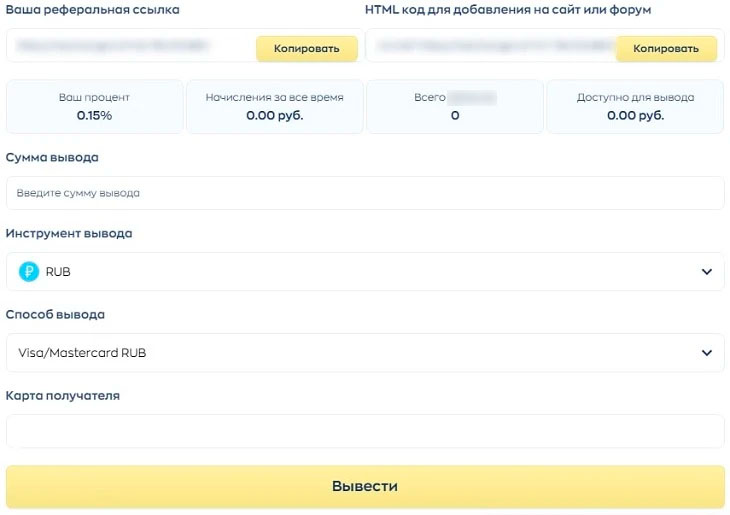Expand the Способ вывода chevron arrow
Image resolution: width=730 pixels, height=515 pixels.
pyautogui.click(x=706, y=353)
